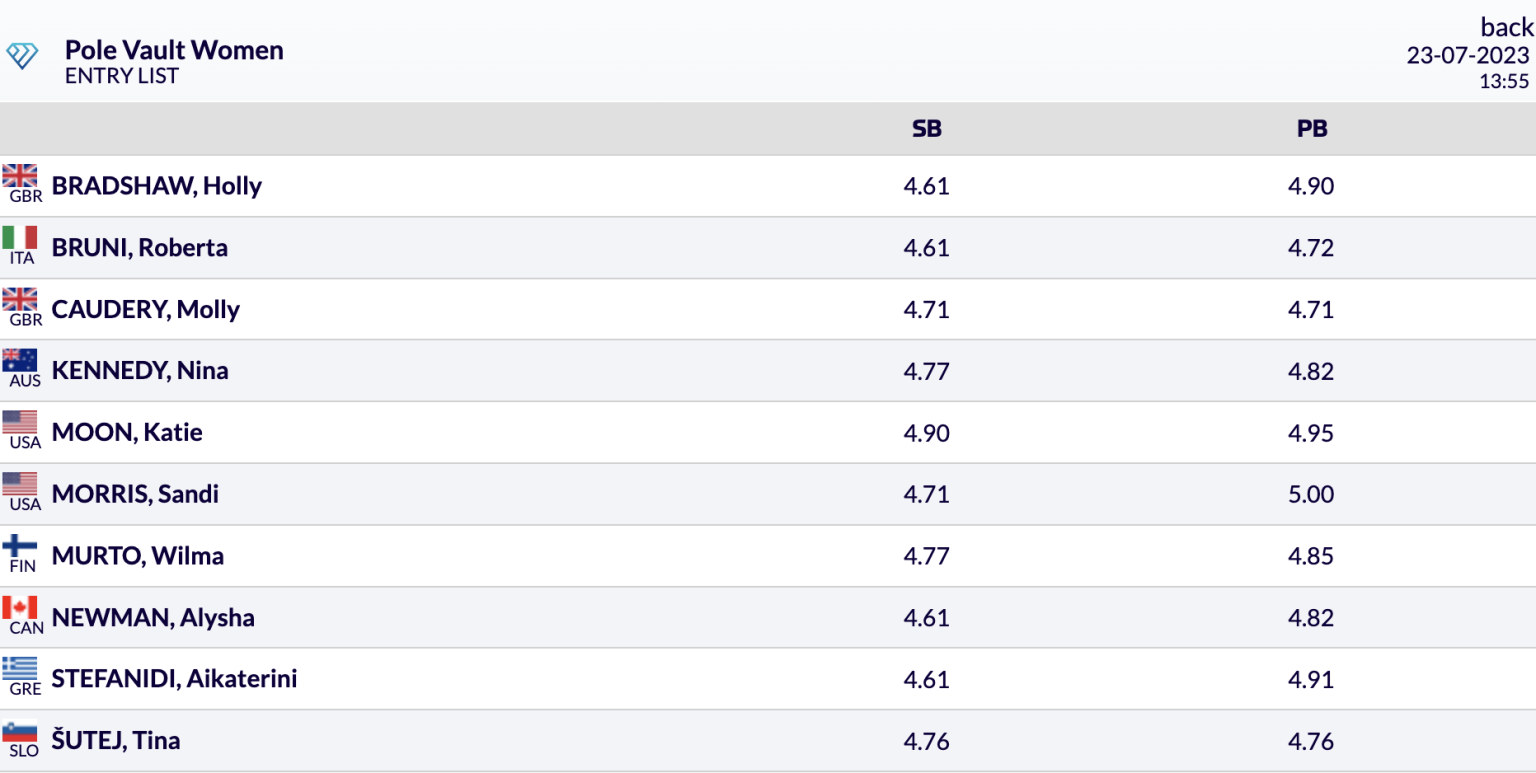The height and width of the screenshot is (773, 1536).
Task: Click Nina Kennedy's 4.77 season best
Action: pos(926,371)
